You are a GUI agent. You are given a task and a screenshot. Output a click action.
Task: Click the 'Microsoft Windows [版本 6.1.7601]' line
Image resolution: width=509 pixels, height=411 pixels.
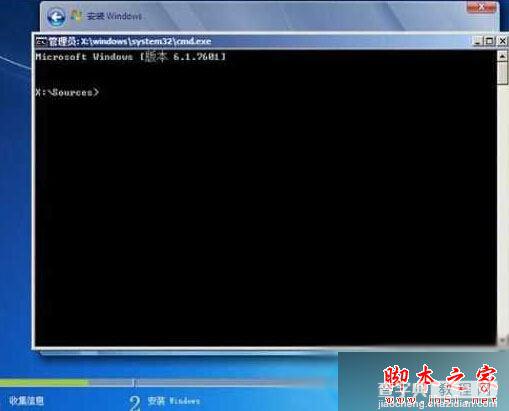(x=131, y=56)
